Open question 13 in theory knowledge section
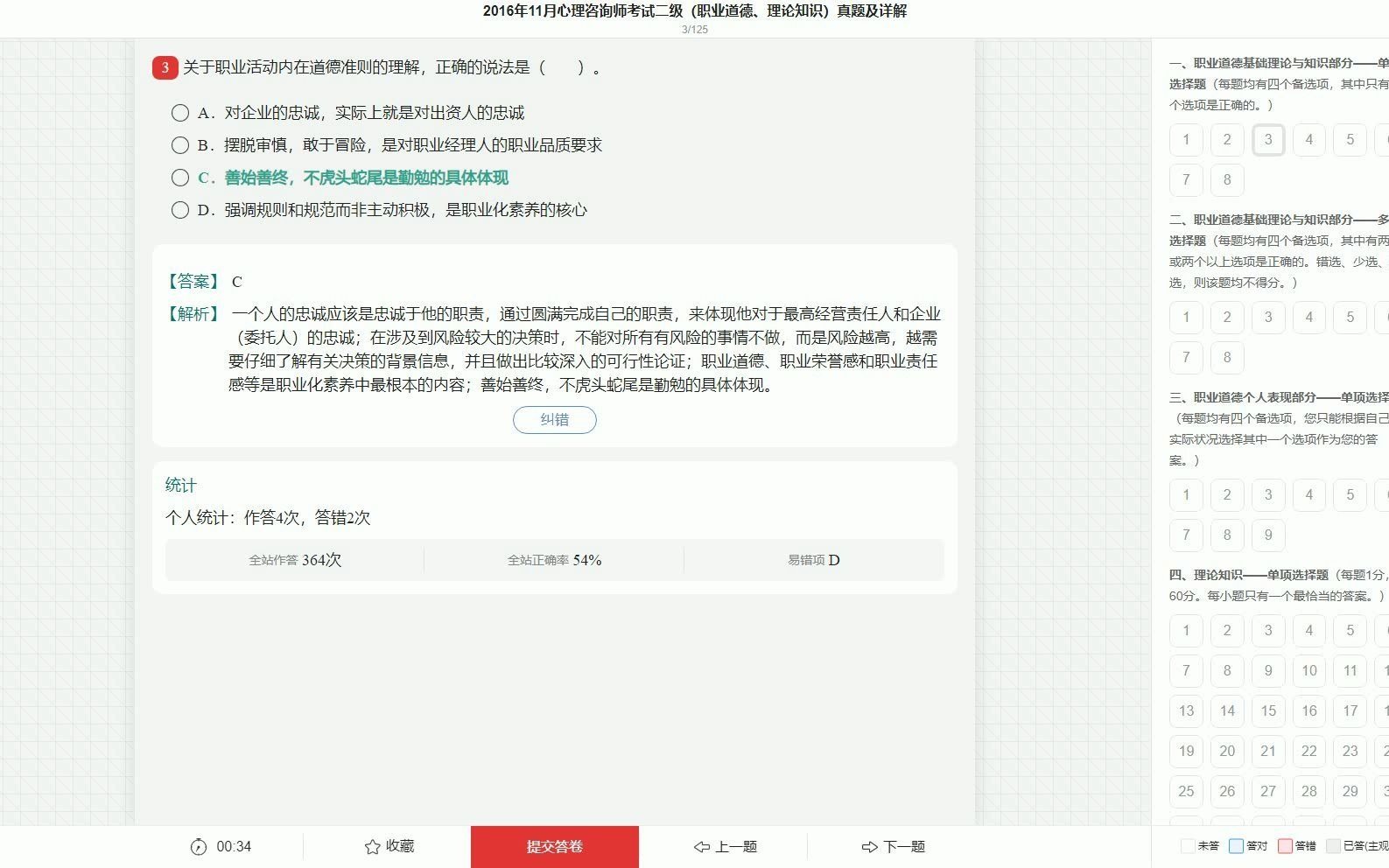The height and width of the screenshot is (868, 1389). (1186, 710)
